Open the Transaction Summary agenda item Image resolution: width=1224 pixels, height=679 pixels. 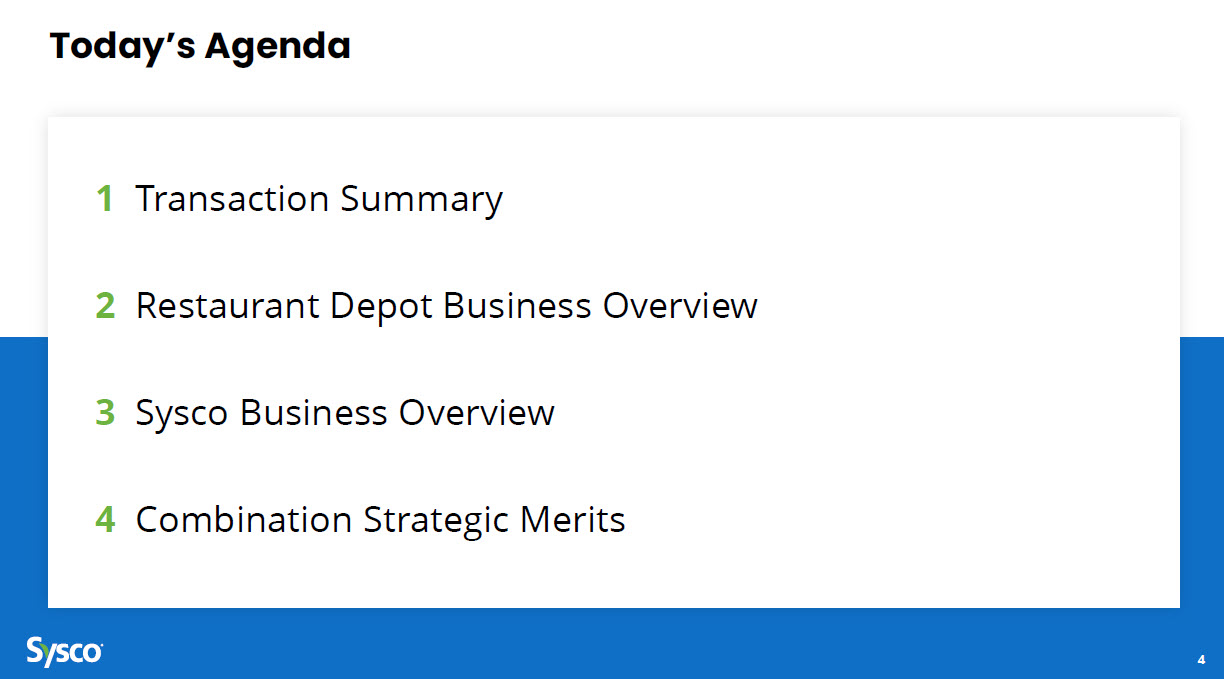pos(319,199)
